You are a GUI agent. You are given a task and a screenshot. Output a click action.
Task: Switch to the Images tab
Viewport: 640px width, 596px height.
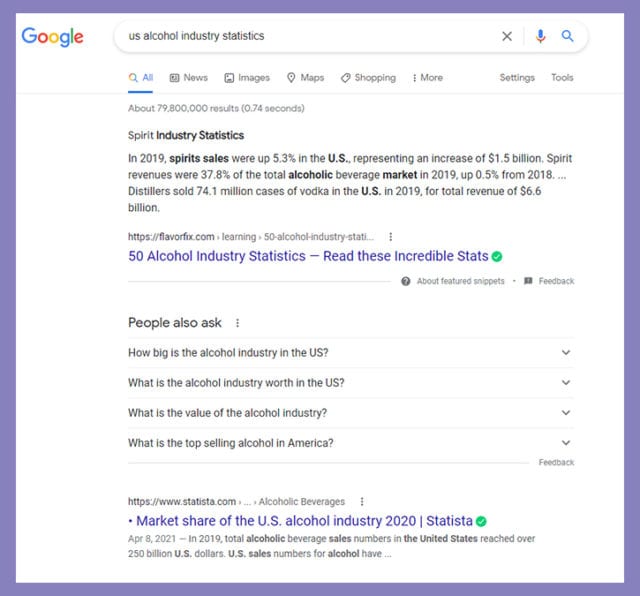pos(247,78)
